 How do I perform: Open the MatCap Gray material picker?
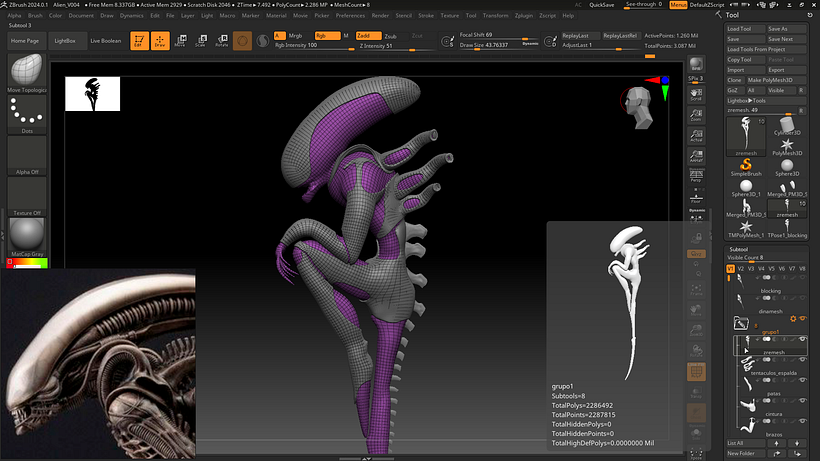click(x=27, y=237)
